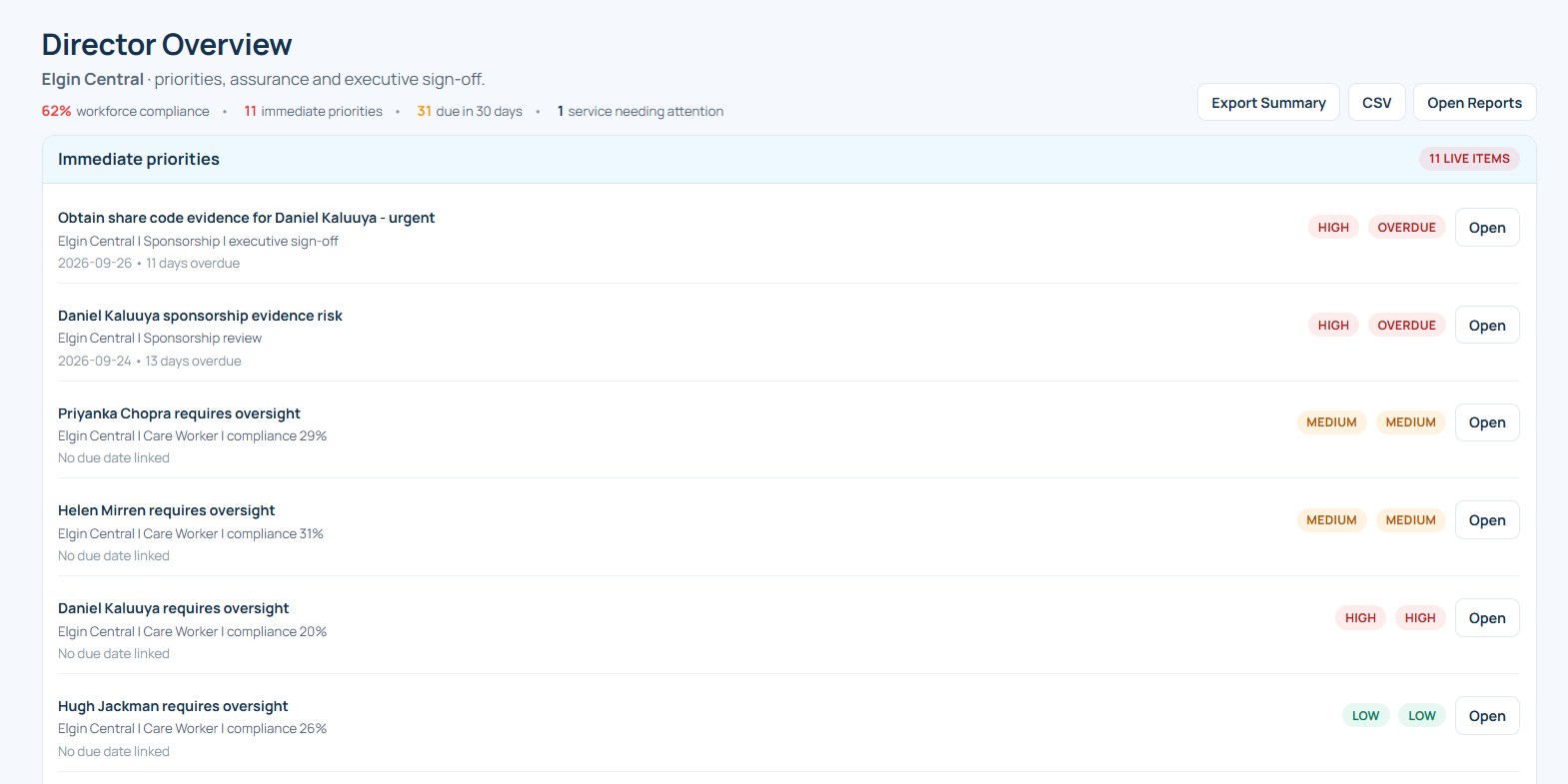Click the Elgin Central subtitle under the heading
1568x784 pixels.
[263, 80]
